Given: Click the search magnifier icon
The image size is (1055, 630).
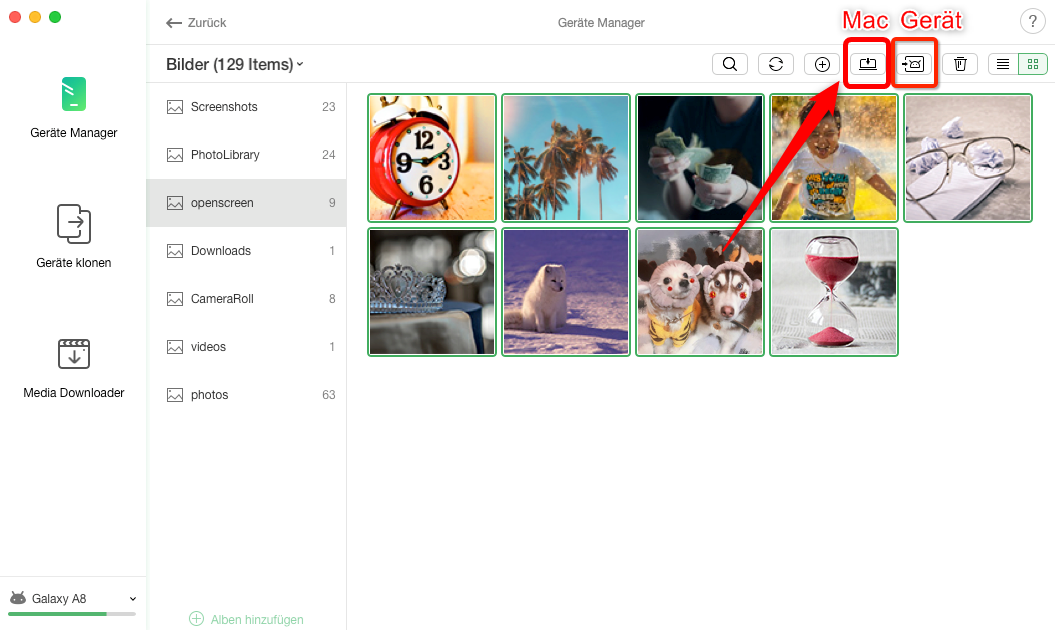Looking at the screenshot, I should 730,64.
